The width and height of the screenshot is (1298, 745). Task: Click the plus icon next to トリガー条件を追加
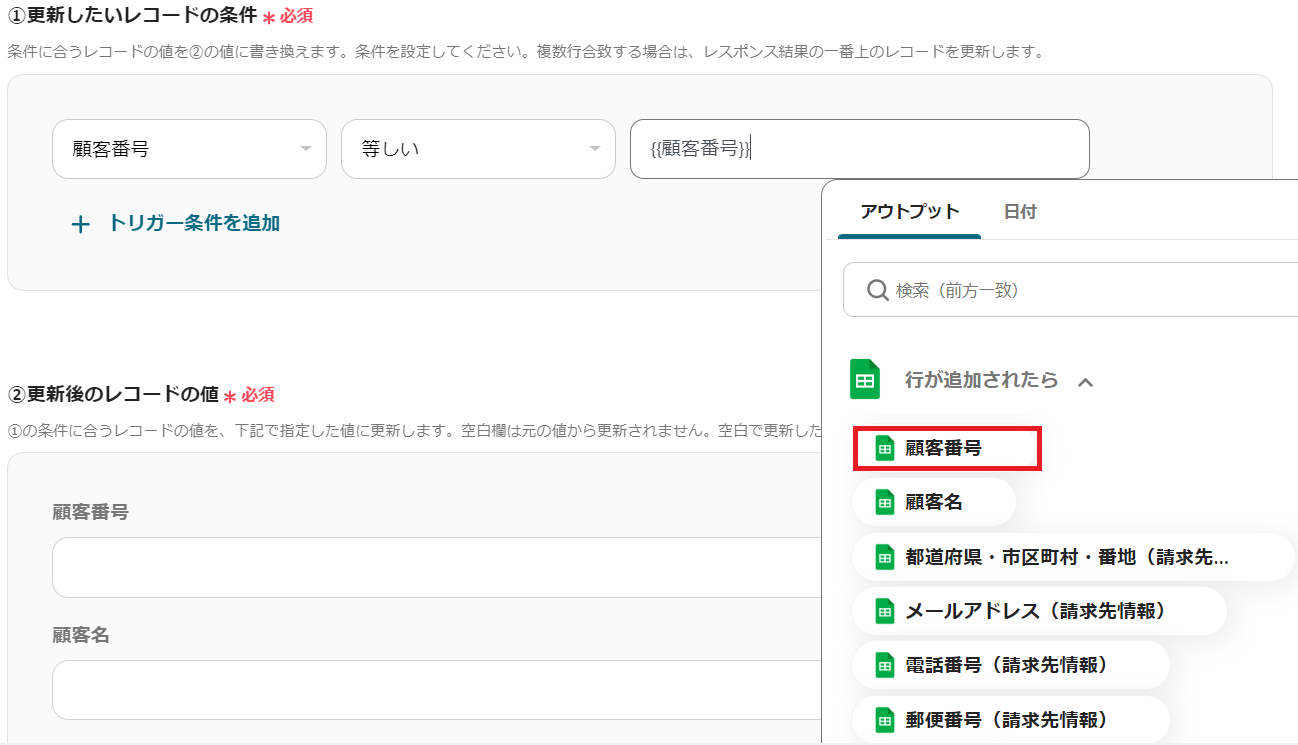click(x=81, y=224)
